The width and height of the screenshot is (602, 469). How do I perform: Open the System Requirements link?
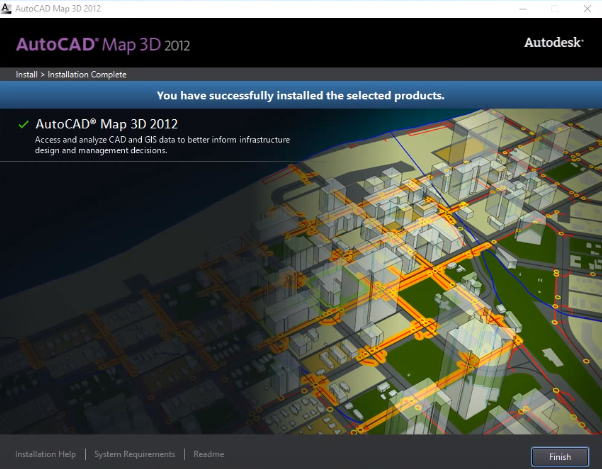[x=135, y=454]
